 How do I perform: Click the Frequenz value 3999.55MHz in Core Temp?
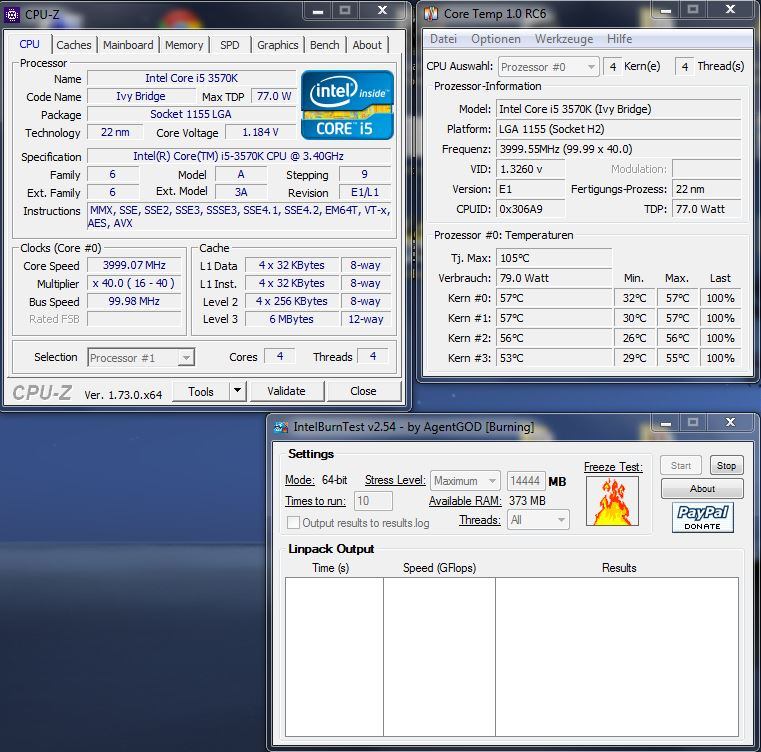618,149
